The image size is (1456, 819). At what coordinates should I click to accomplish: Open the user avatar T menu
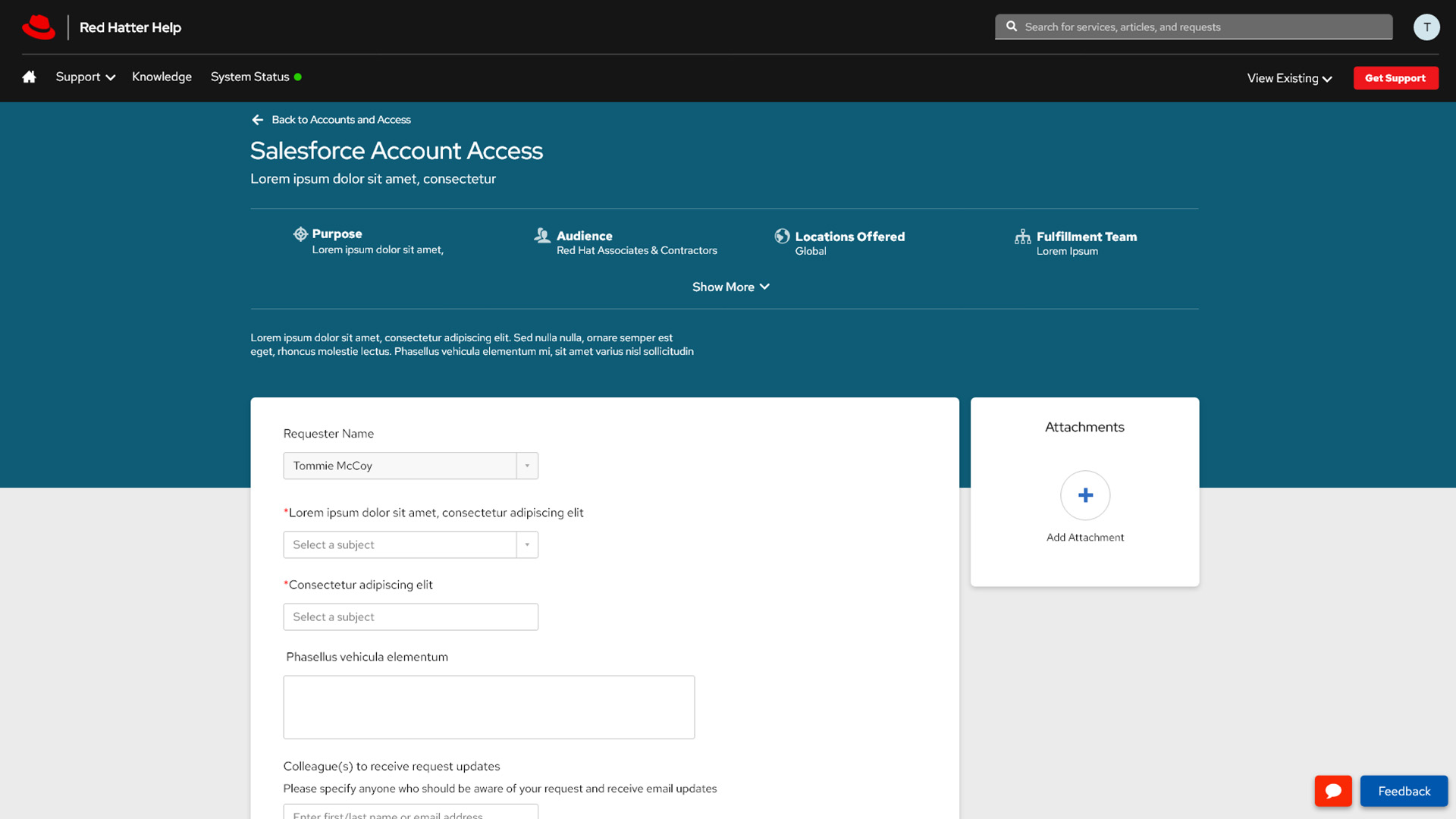[x=1426, y=27]
